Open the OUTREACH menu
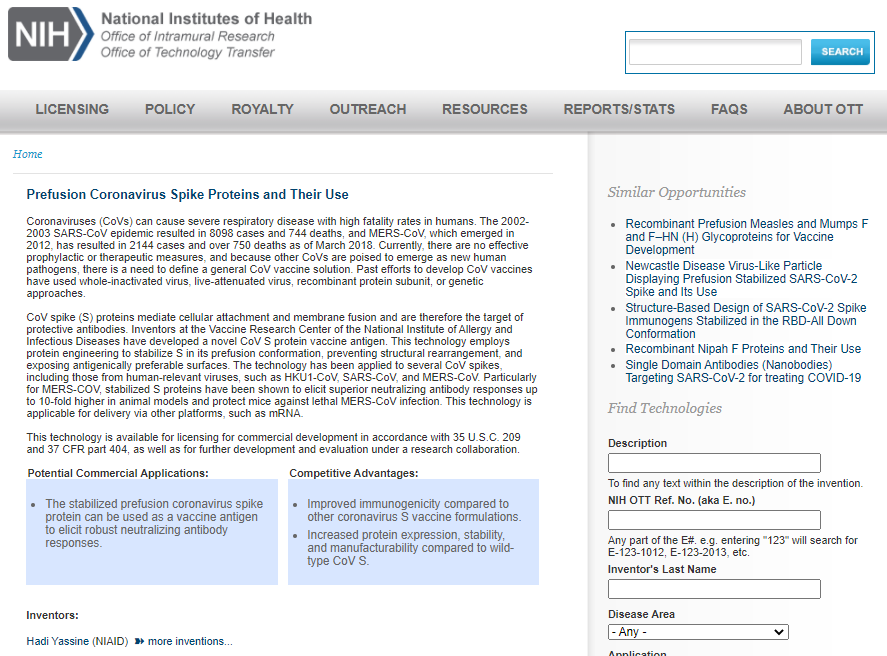The width and height of the screenshot is (887, 656). pos(368,109)
